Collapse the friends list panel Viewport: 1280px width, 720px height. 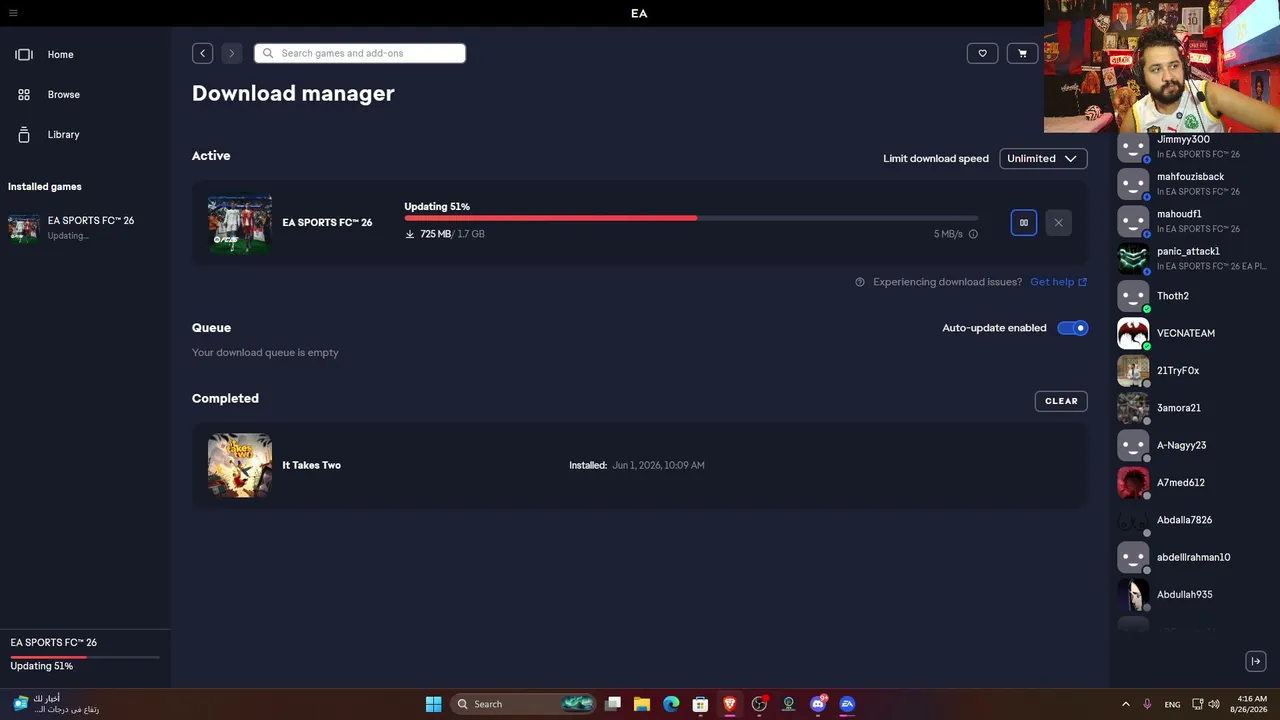tap(1256, 661)
